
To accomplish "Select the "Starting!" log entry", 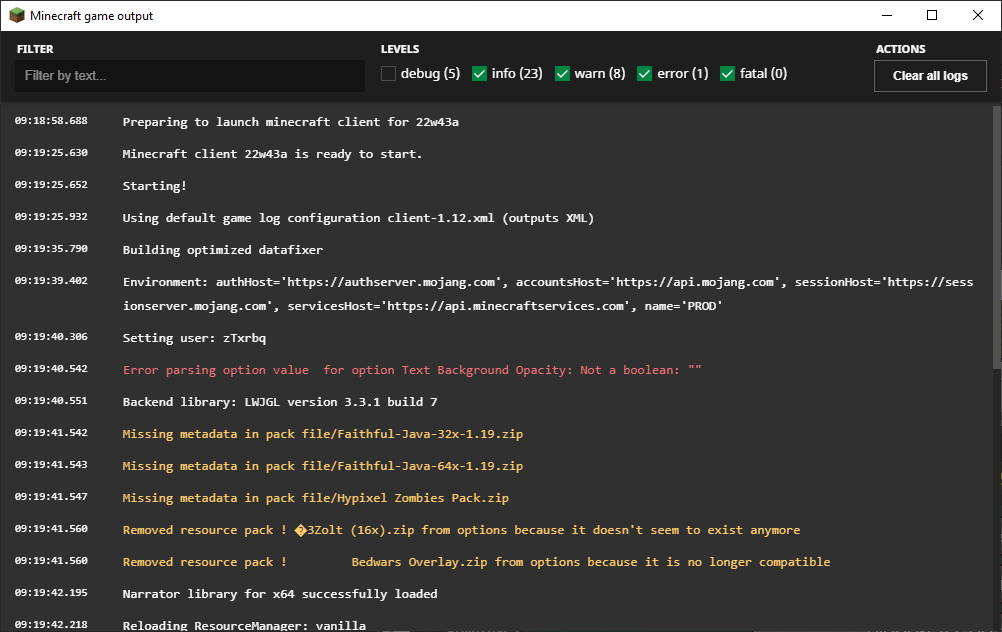I will [x=155, y=186].
